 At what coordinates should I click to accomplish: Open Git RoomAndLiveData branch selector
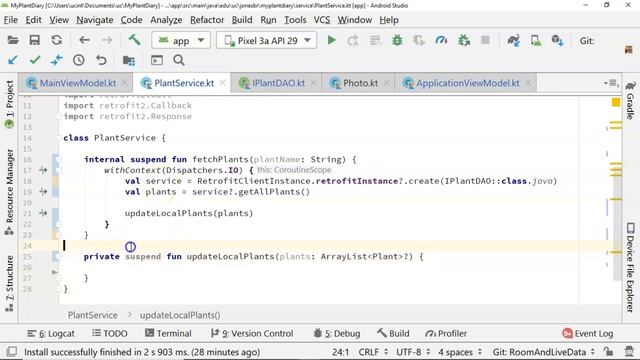click(x=543, y=352)
